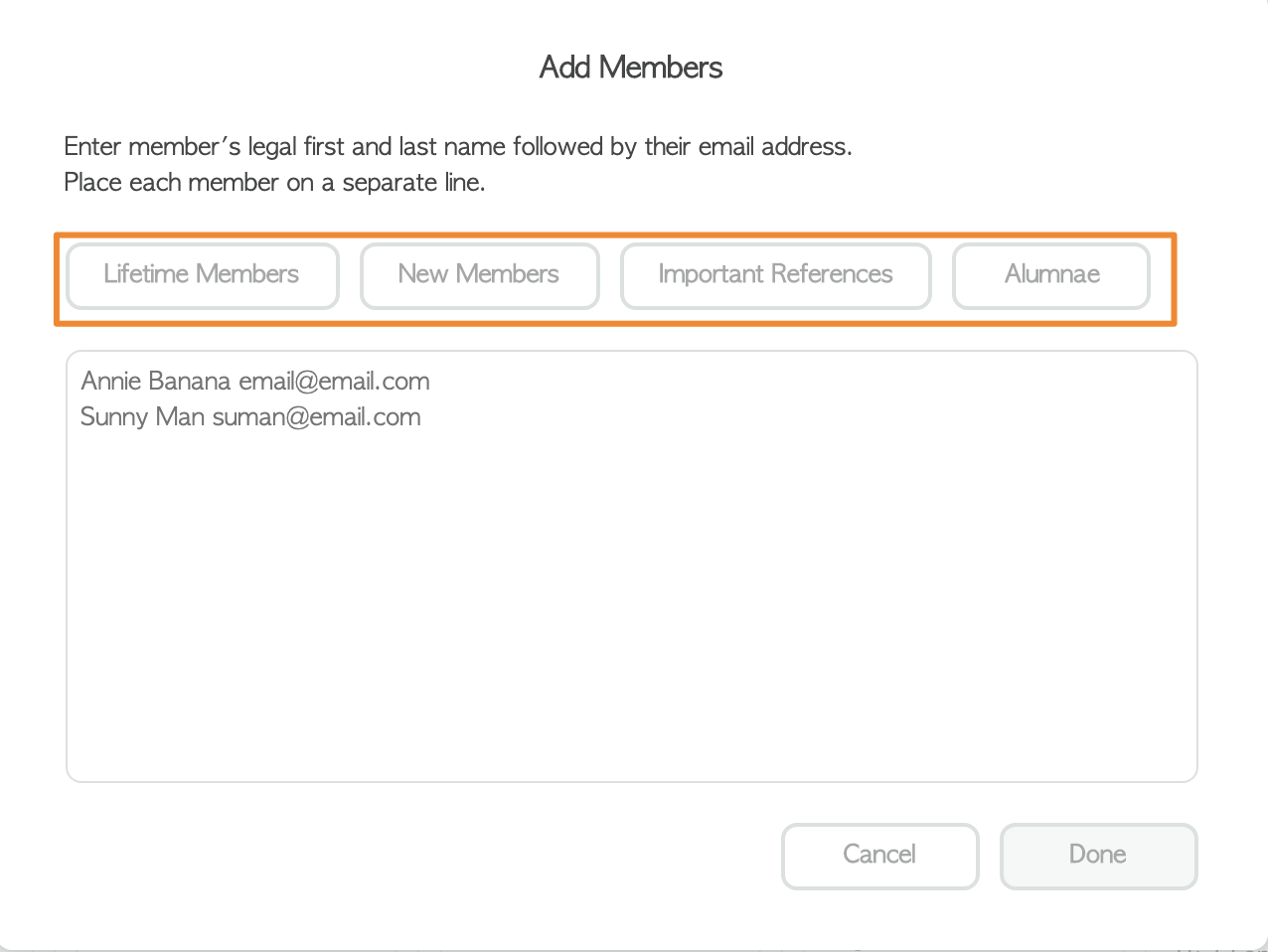Screen dimensions: 1268x952
Task: Click the Add Members dialog title
Action: 631,68
